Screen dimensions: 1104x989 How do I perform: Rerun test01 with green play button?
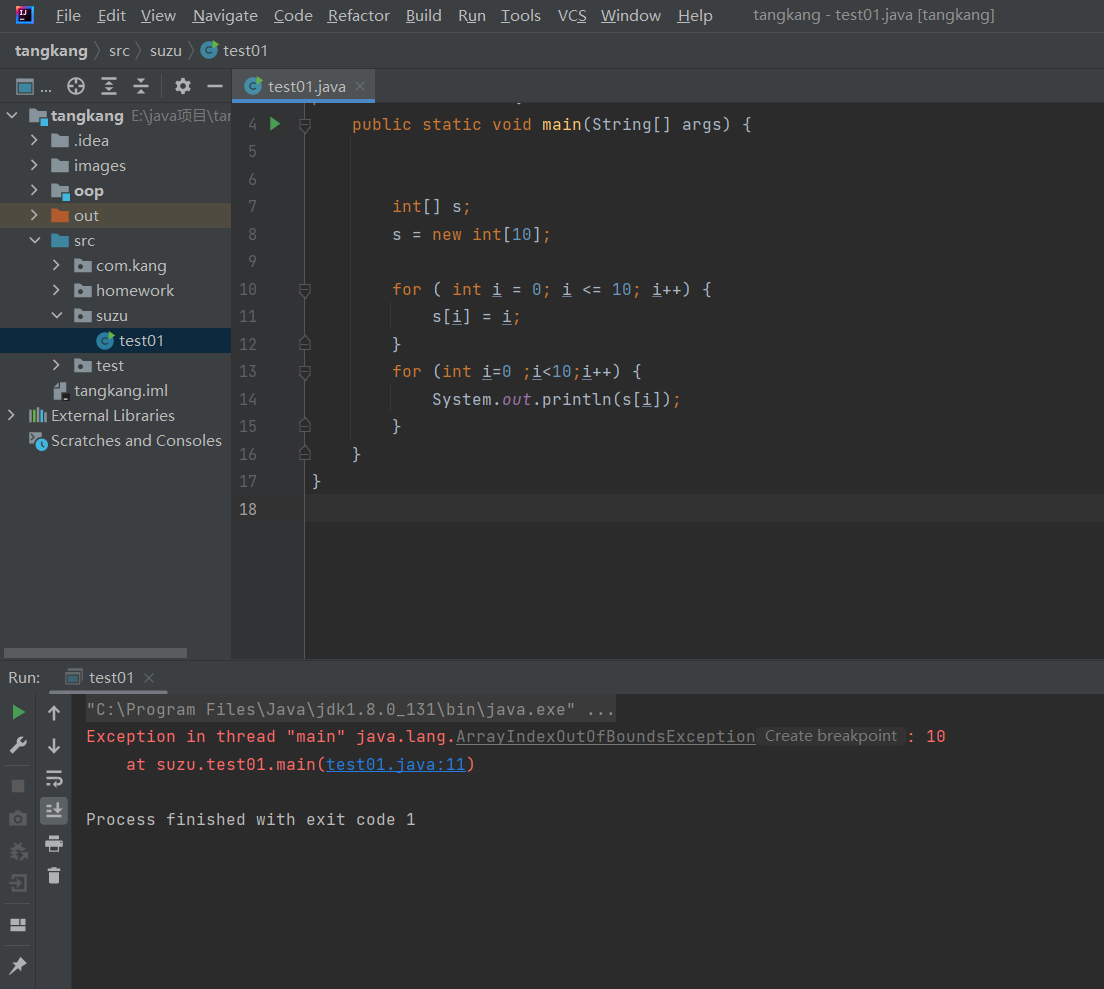pyautogui.click(x=18, y=712)
